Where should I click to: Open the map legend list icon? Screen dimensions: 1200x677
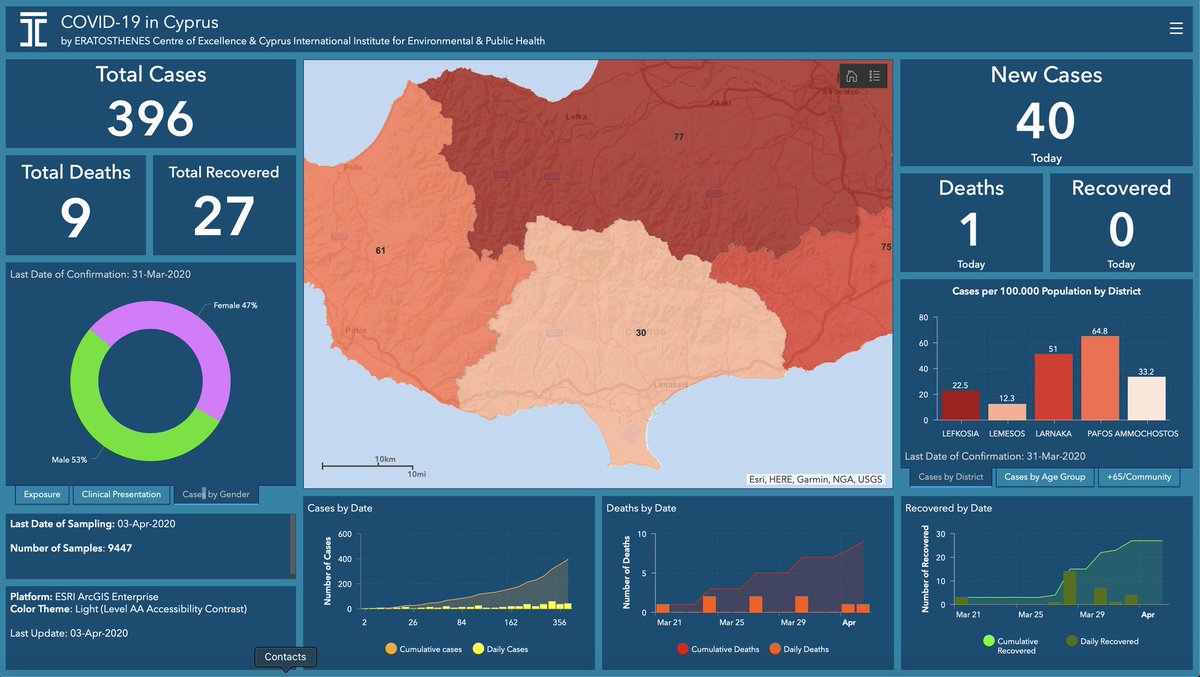875,76
